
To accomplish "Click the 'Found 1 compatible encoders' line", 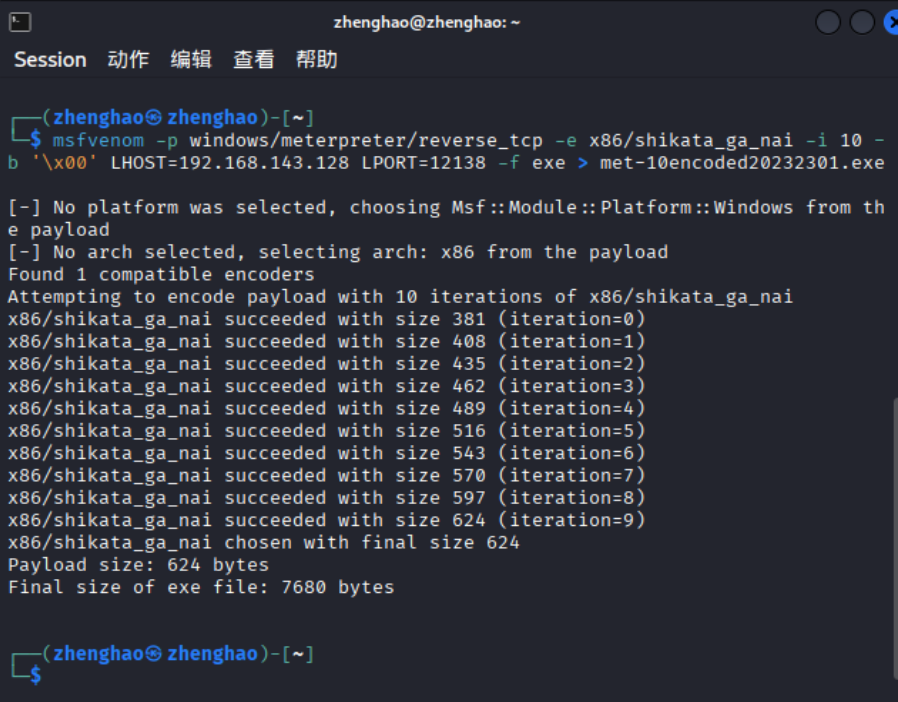I will point(161,274).
